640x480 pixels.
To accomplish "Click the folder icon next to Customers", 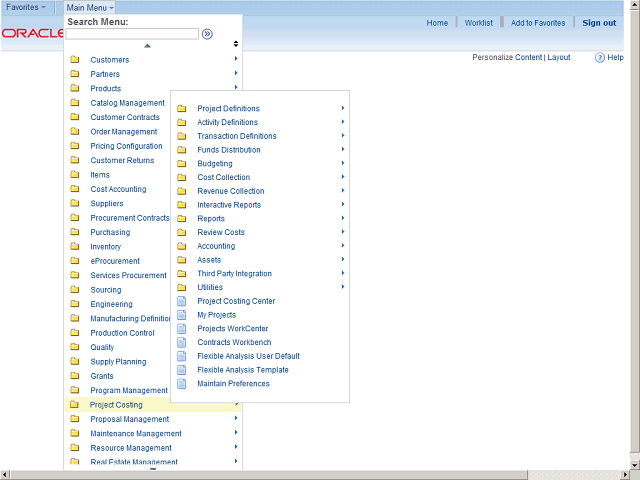I will tap(75, 60).
